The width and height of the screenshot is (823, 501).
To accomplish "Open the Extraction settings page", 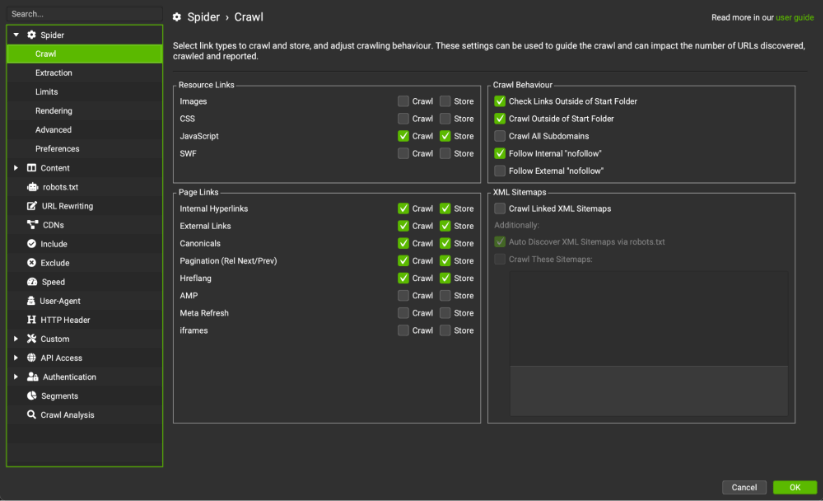I will (53, 73).
